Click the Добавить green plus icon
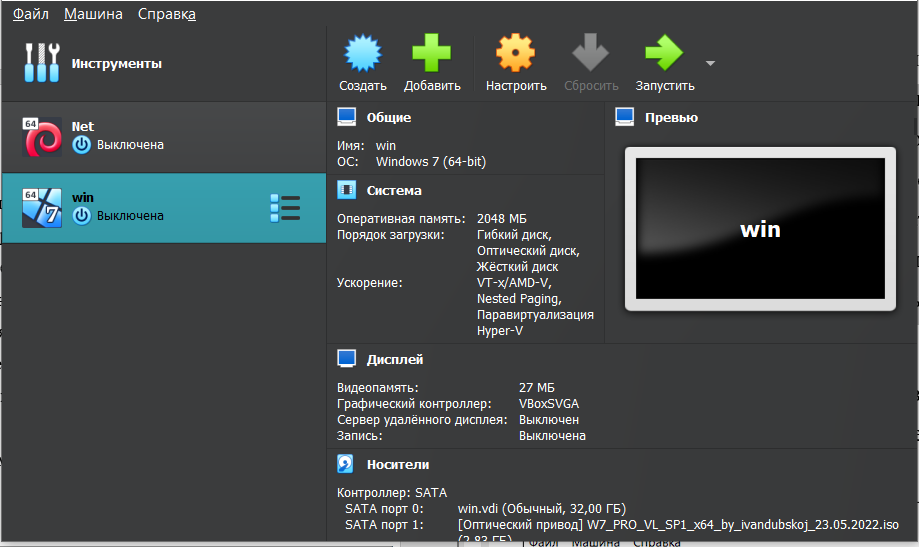The image size is (919, 547). tap(431, 53)
